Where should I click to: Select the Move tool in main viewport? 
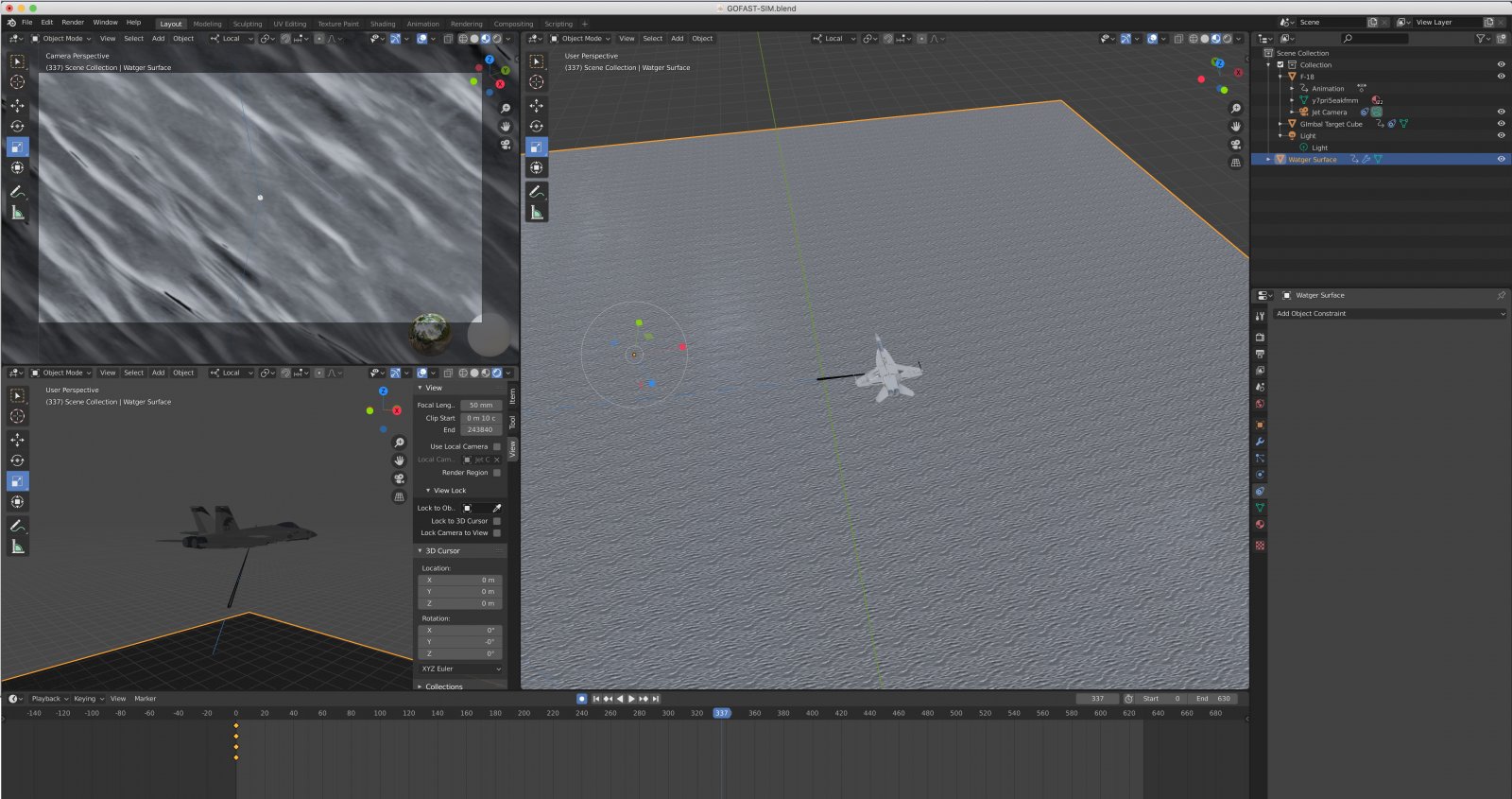(x=537, y=106)
